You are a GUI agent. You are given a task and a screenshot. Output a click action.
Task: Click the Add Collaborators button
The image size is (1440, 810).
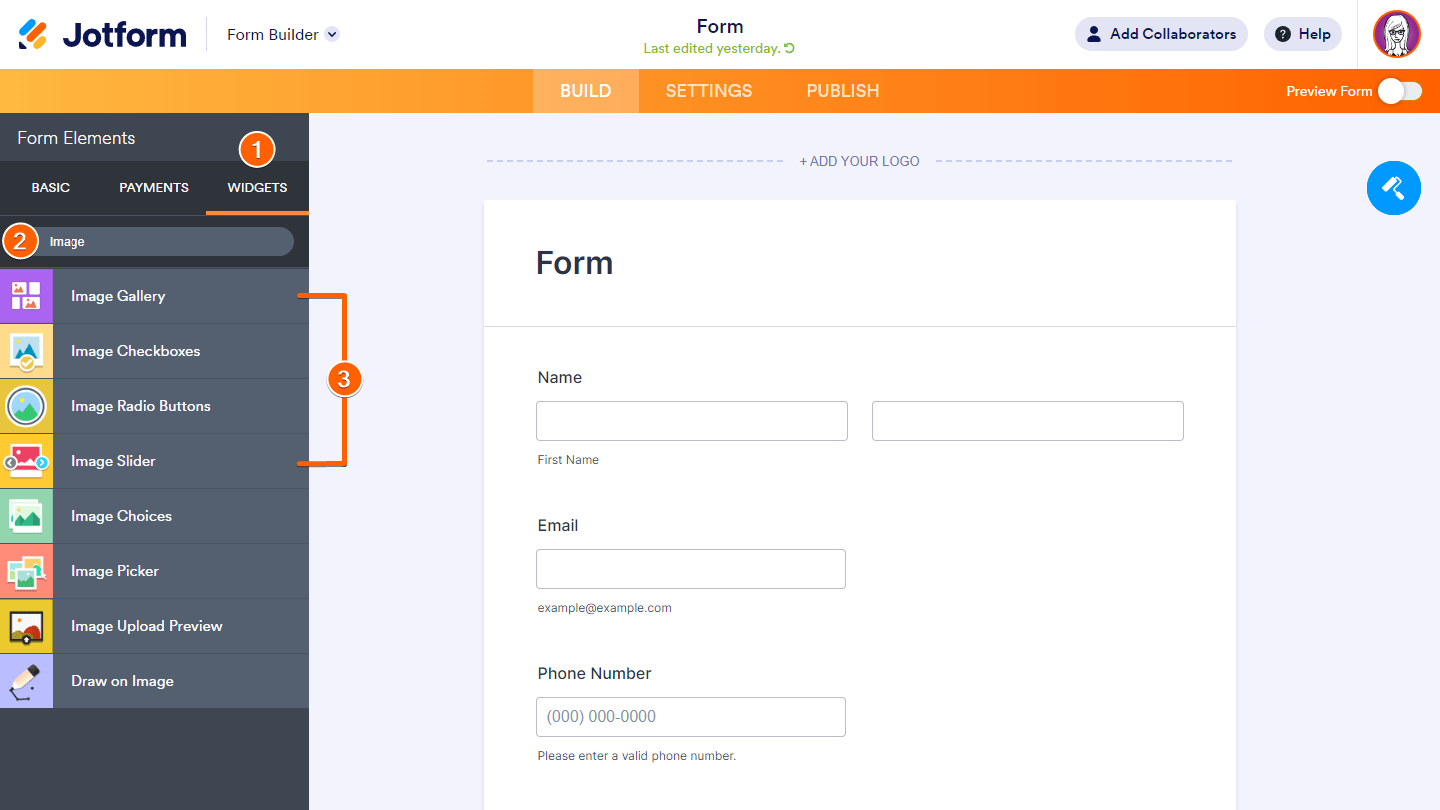tap(1161, 34)
